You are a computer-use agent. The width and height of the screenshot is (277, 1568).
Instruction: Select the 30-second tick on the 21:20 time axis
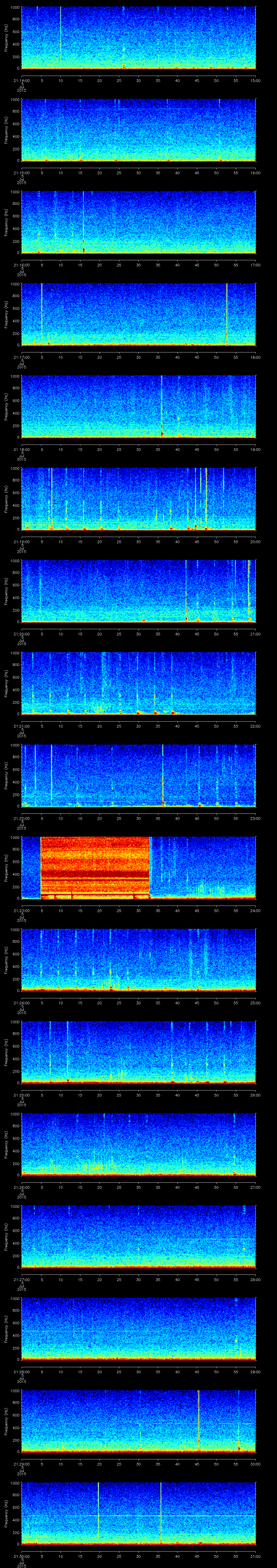[138, 634]
